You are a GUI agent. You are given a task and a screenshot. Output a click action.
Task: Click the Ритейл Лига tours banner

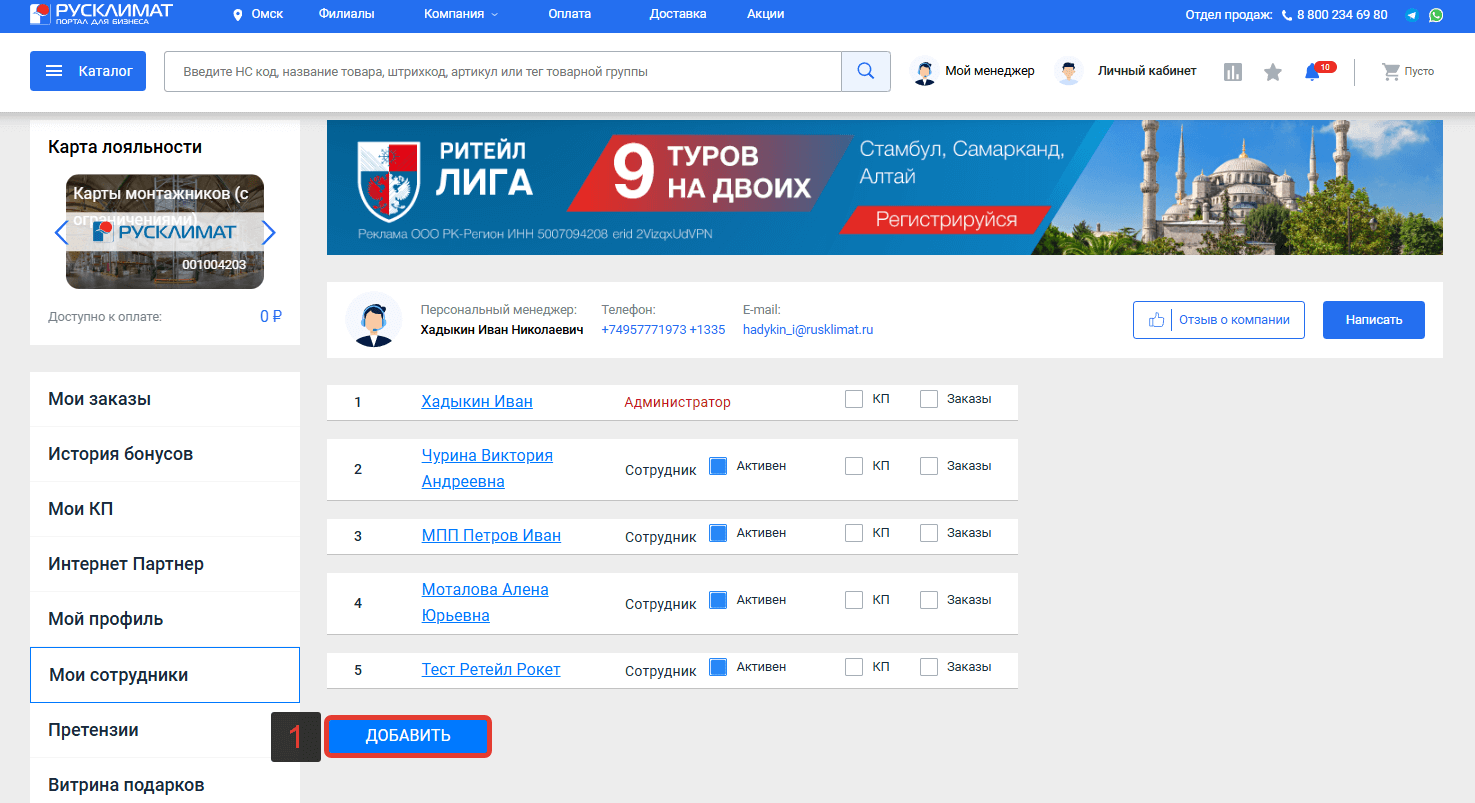click(885, 187)
